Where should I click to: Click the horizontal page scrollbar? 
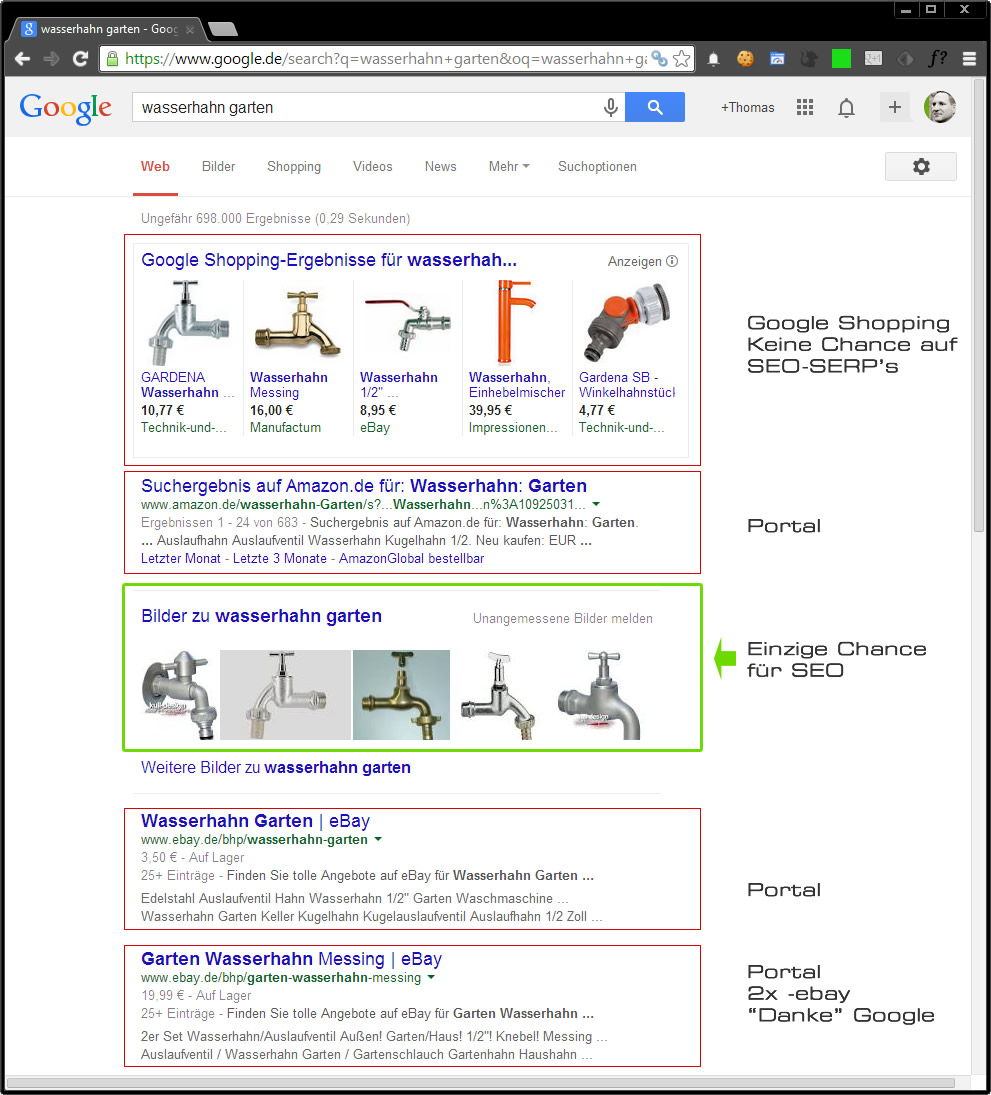point(480,1082)
